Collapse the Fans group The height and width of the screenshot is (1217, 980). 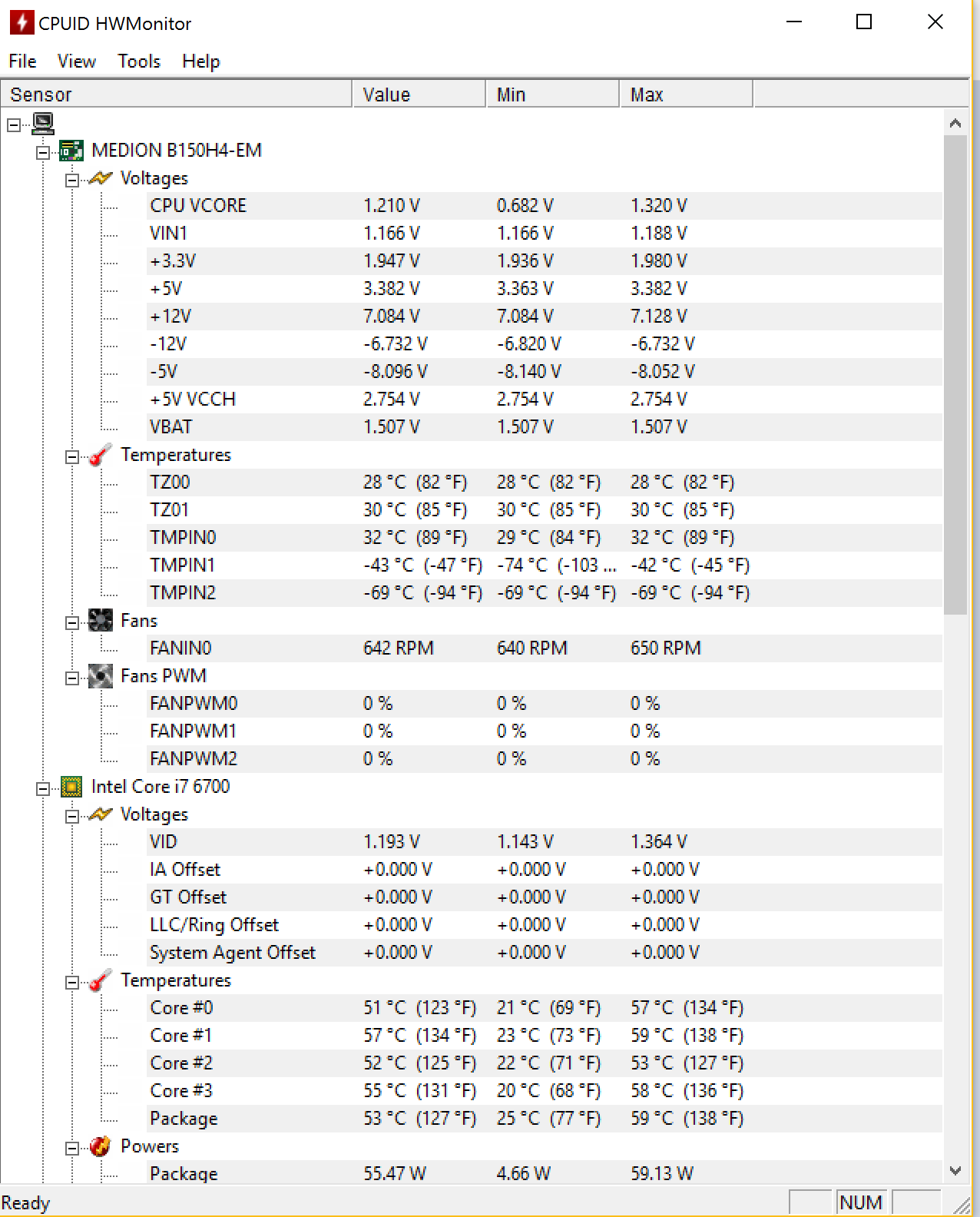(x=72, y=623)
